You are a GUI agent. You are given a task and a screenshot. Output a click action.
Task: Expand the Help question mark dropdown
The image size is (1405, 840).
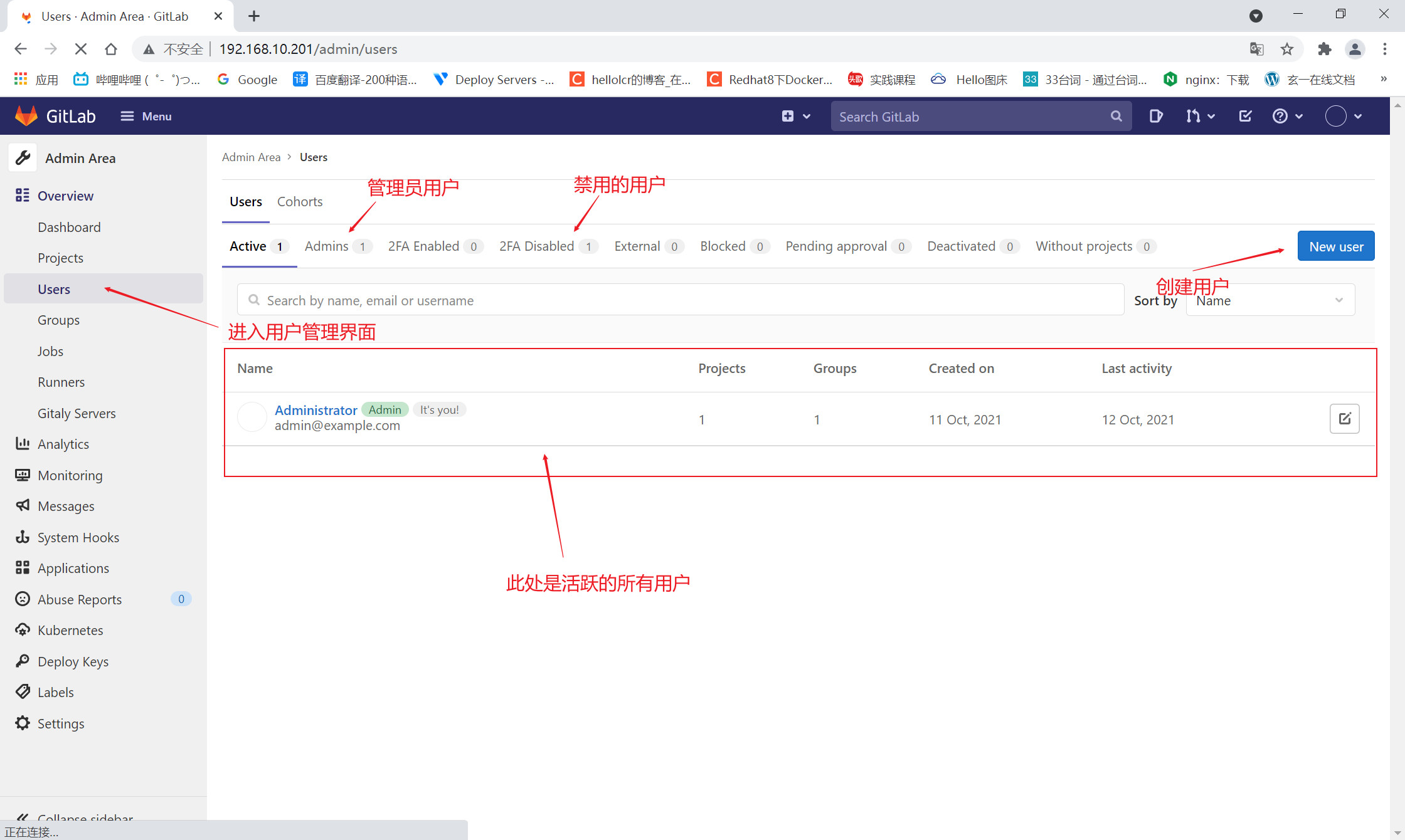tap(1287, 116)
